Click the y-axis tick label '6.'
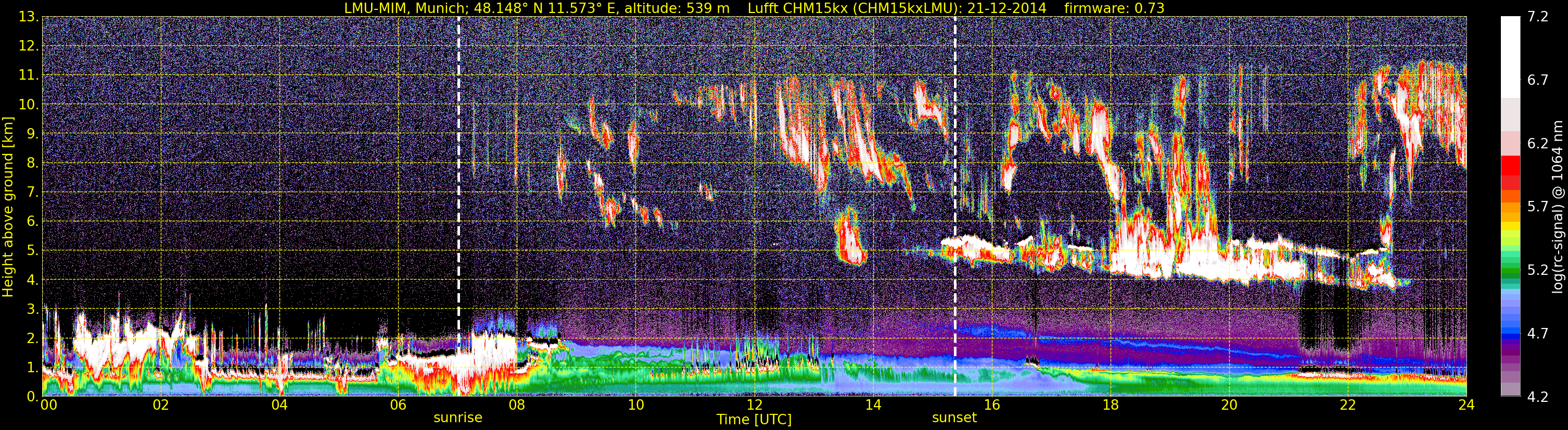The height and width of the screenshot is (430, 1568). pyautogui.click(x=32, y=222)
